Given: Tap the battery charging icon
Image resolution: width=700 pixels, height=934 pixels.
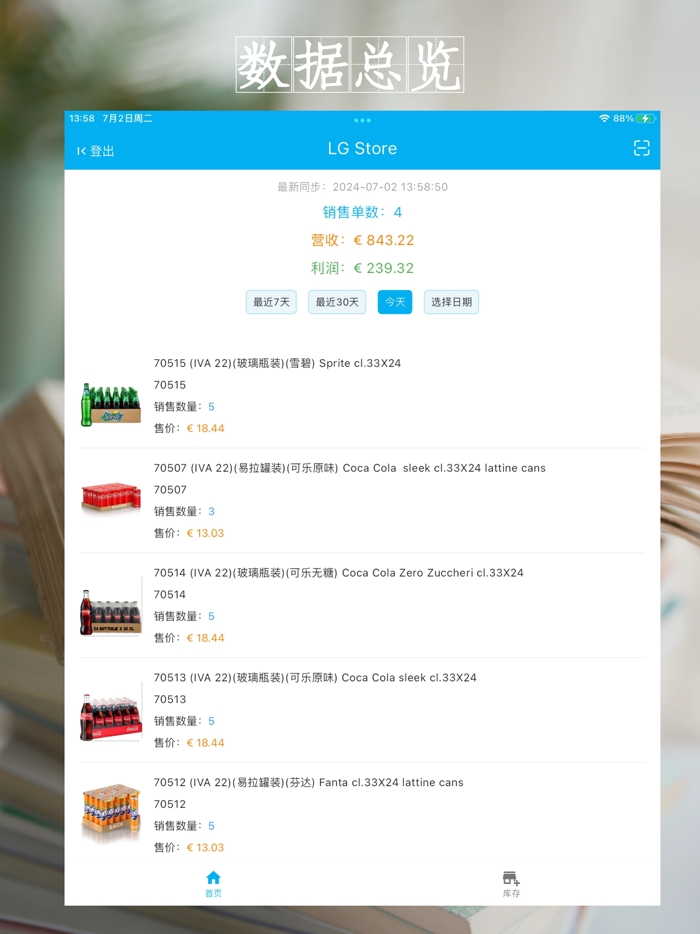Looking at the screenshot, I should (645, 119).
